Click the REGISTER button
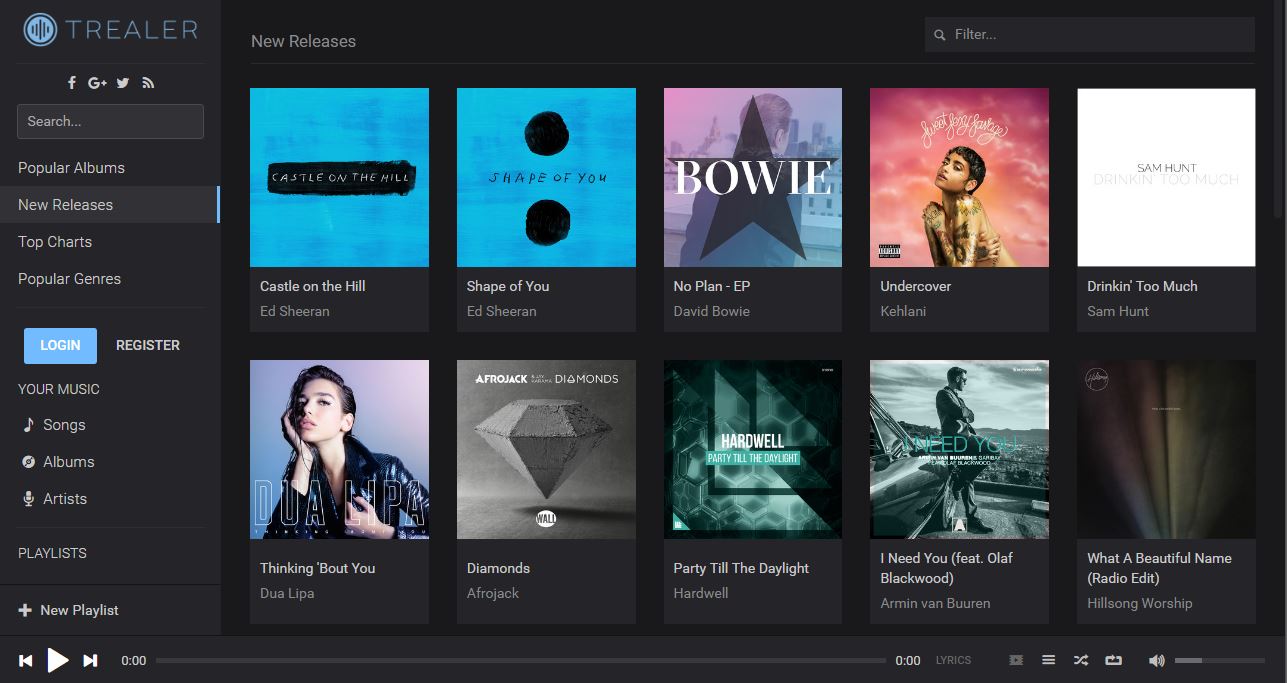 tap(148, 345)
